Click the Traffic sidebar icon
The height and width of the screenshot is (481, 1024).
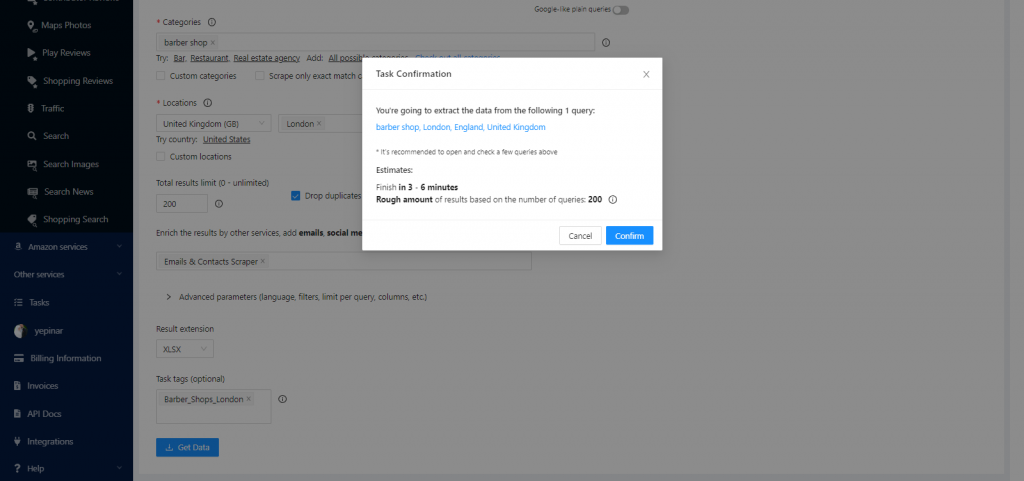click(x=32, y=108)
